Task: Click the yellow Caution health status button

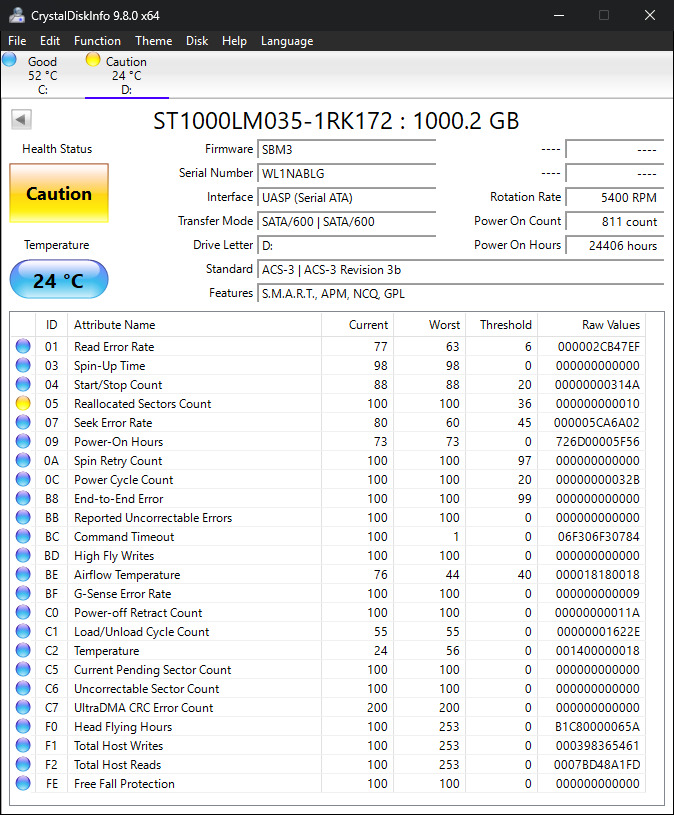Action: [x=59, y=194]
